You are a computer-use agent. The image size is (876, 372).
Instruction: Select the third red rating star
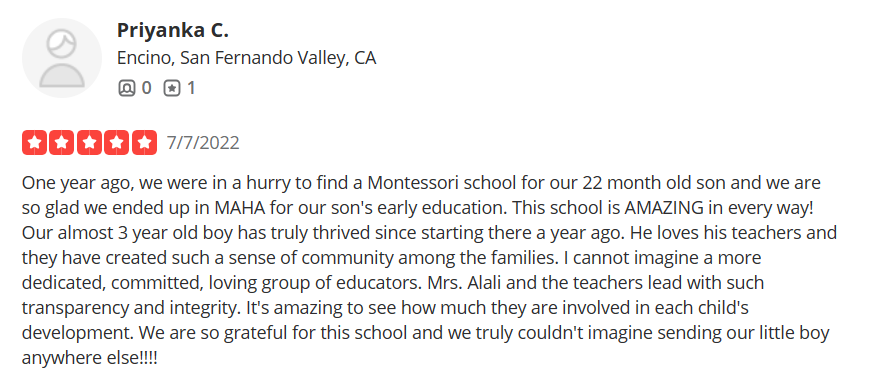coord(89,142)
